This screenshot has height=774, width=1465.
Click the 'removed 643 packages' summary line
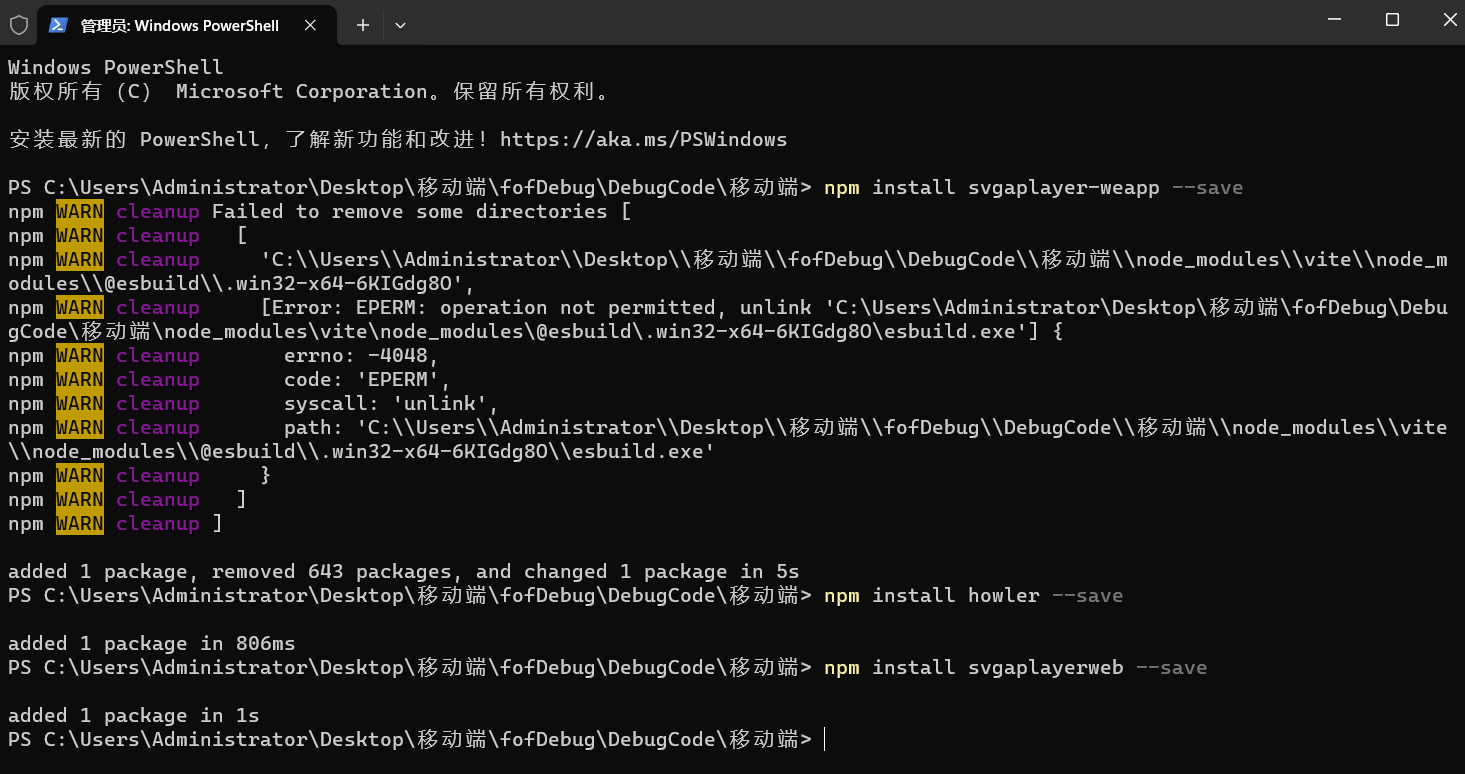point(404,572)
